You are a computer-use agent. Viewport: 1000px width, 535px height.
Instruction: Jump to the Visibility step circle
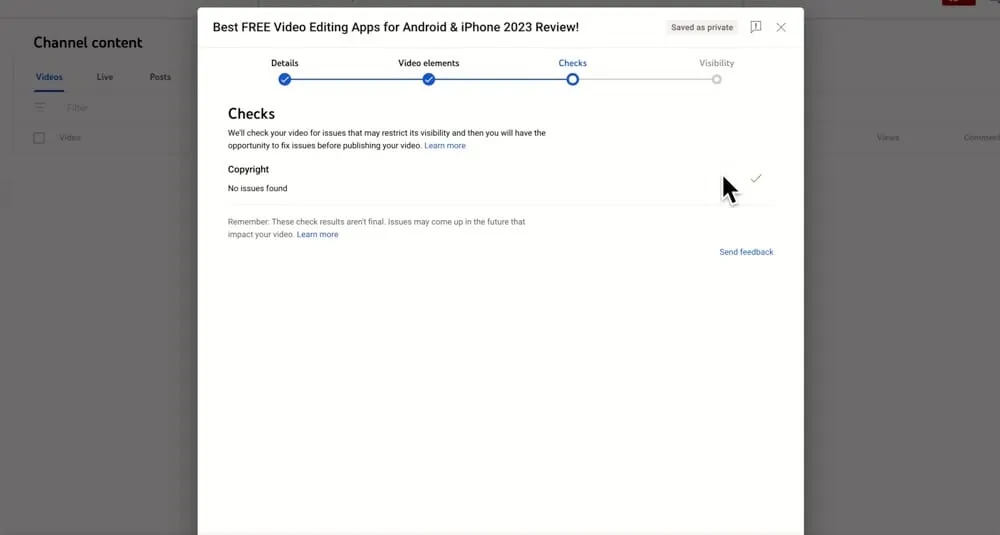pos(716,79)
